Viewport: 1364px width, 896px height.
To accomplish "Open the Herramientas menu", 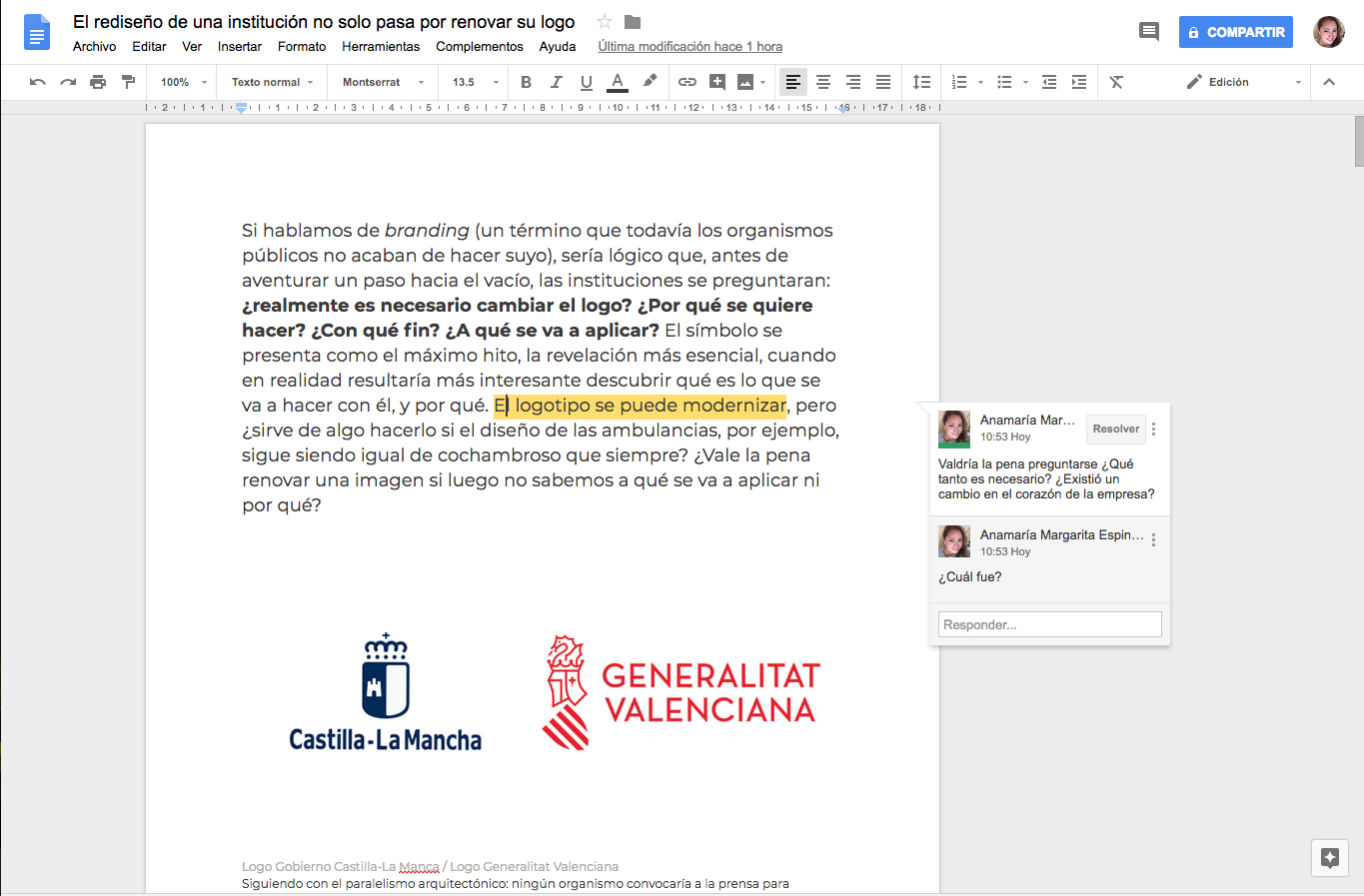I will pyautogui.click(x=381, y=46).
